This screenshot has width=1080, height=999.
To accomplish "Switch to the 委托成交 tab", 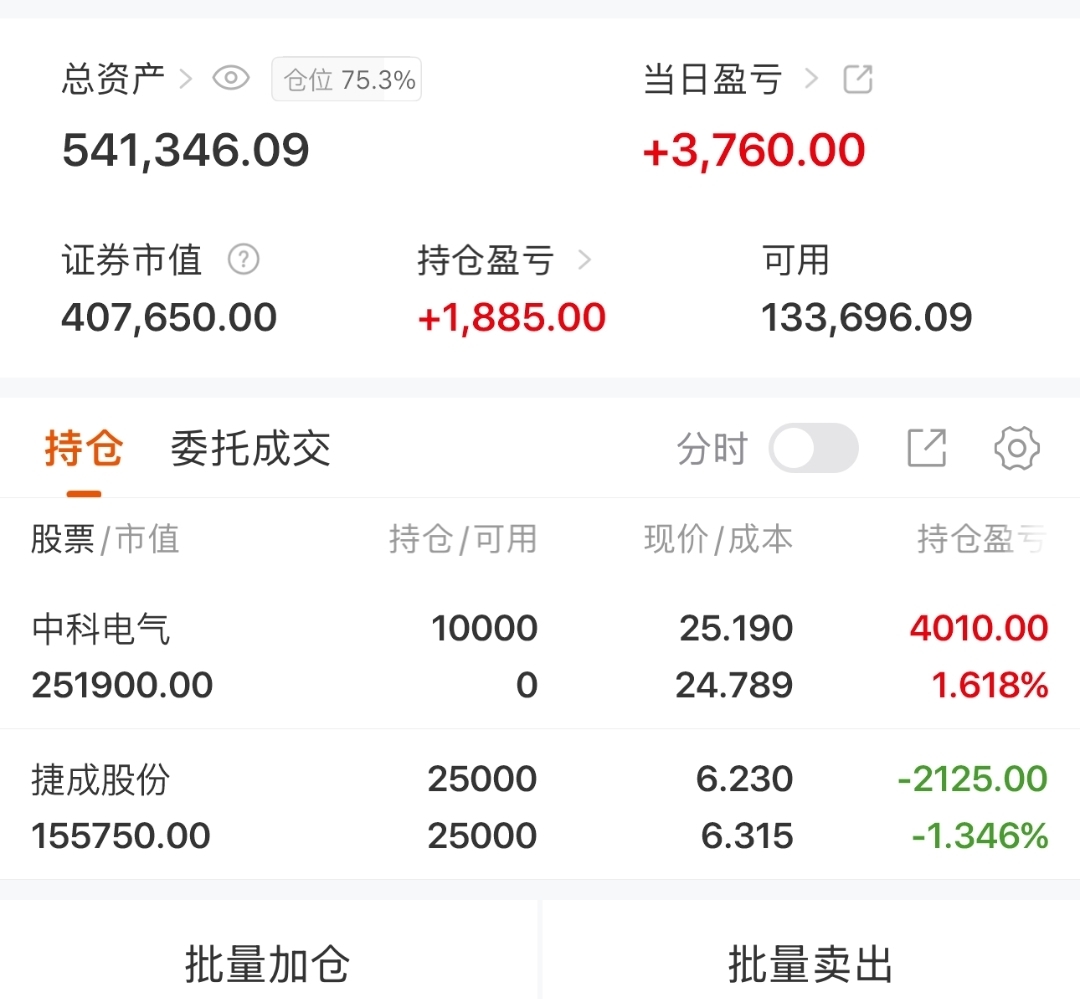I will pyautogui.click(x=250, y=449).
